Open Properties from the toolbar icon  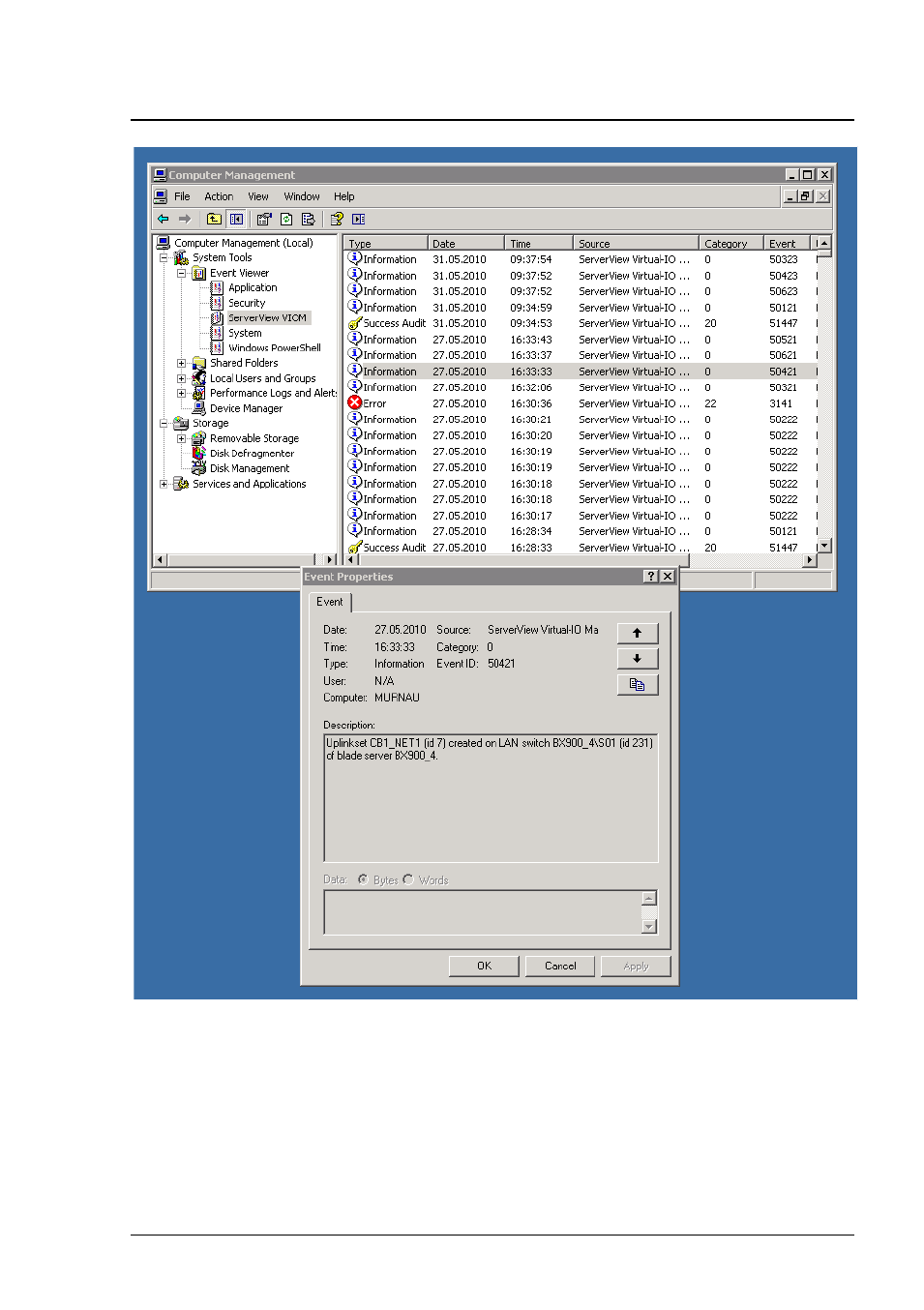pos(264,219)
